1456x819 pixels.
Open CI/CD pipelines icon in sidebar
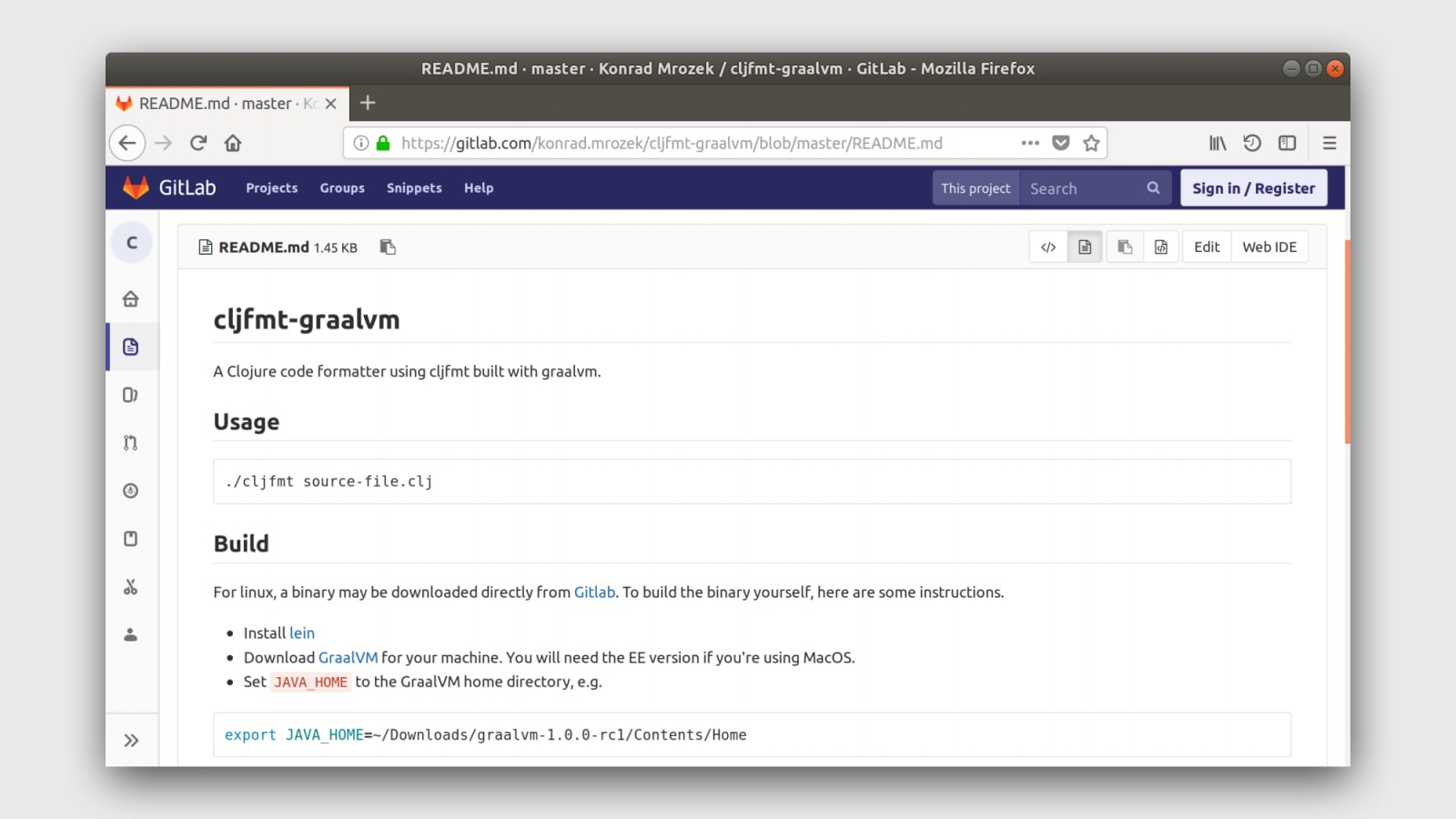(x=131, y=490)
